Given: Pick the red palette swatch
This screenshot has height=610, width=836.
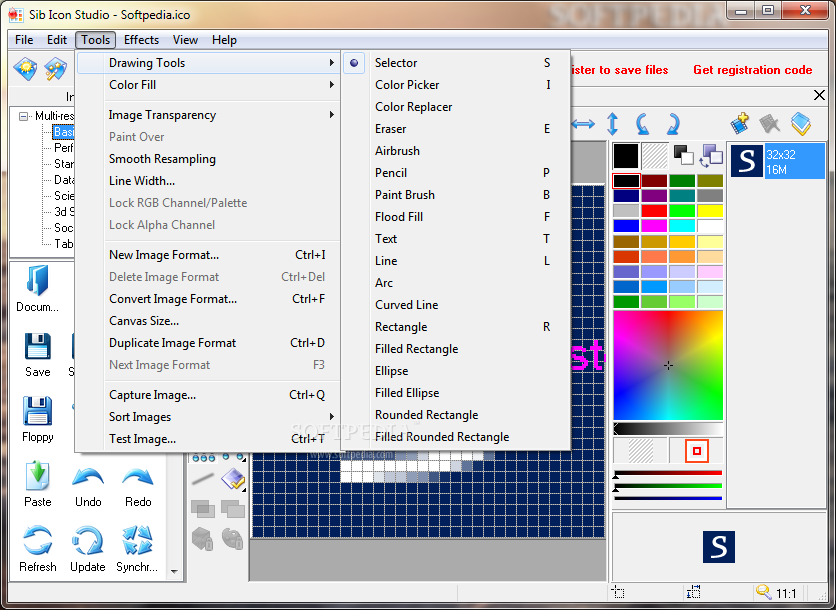Looking at the screenshot, I should tap(654, 211).
